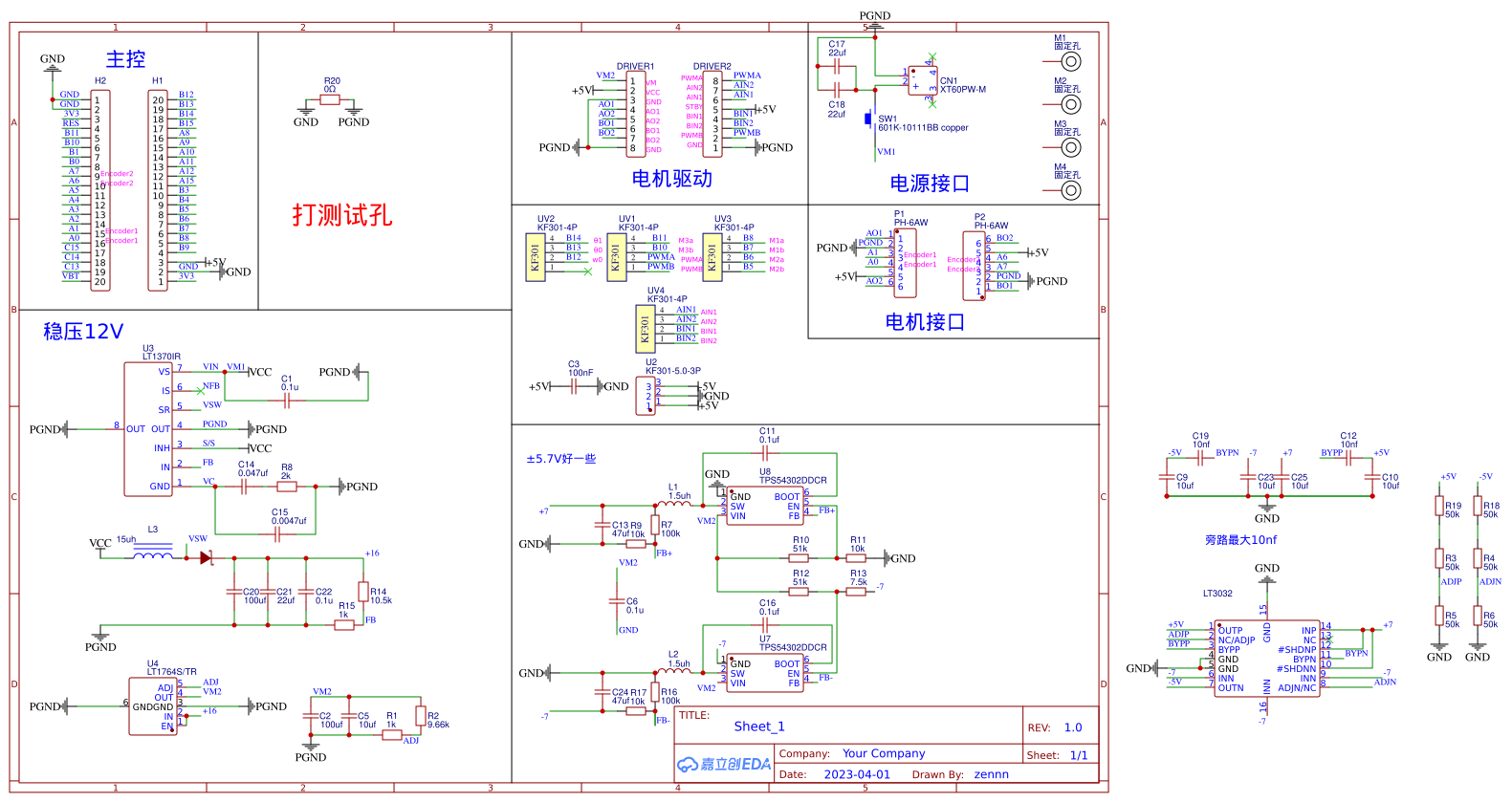1512x802 pixels.
Task: Select the 电源接口 section label
Action: pyautogui.click(x=930, y=184)
